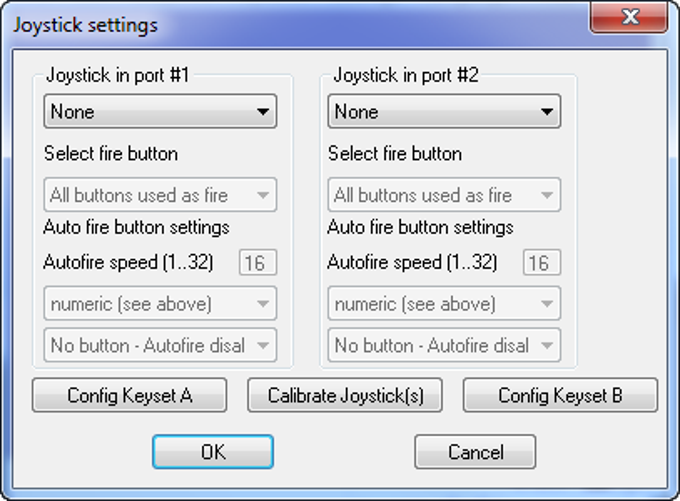680x501 pixels.
Task: Click the Joystick settings title bar
Action: [300, 24]
